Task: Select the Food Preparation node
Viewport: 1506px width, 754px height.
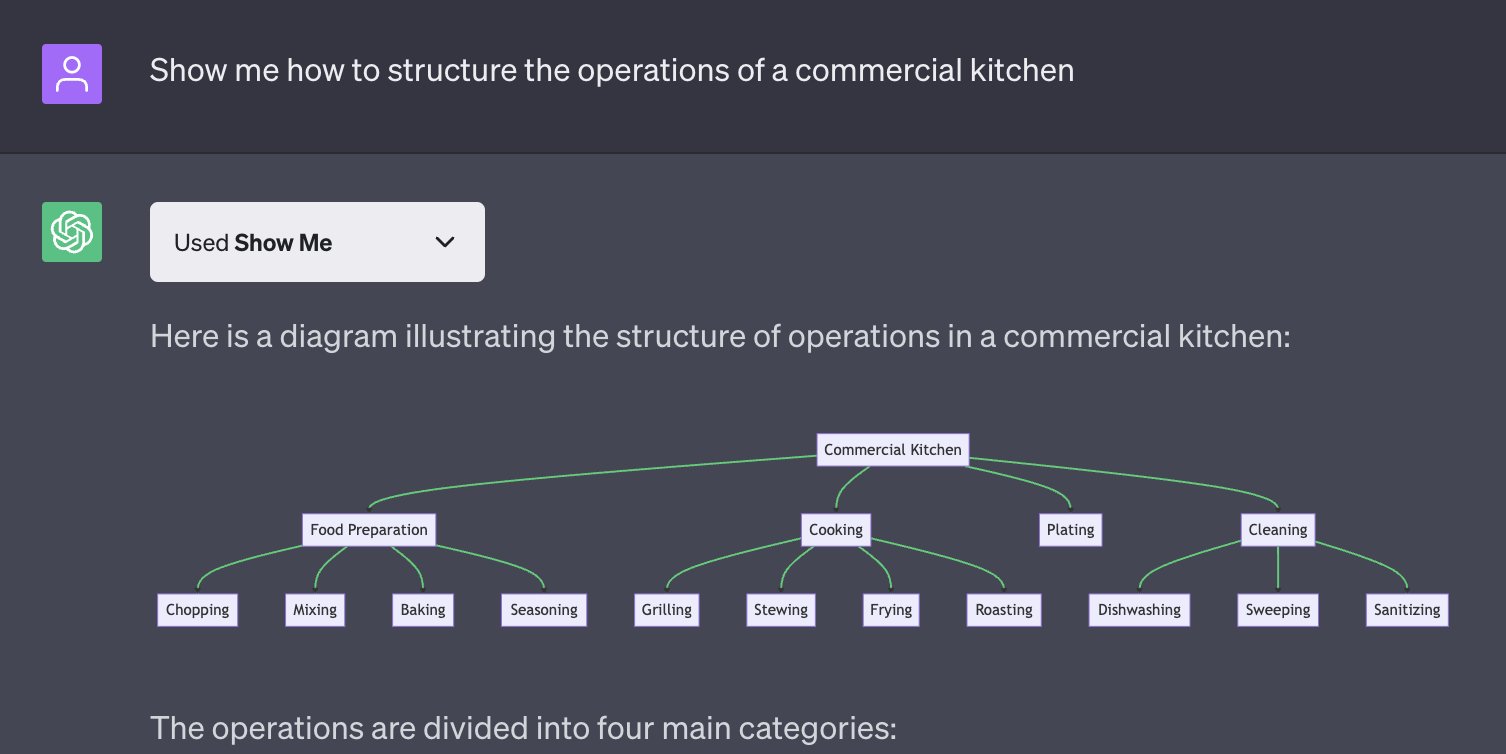Action: point(369,530)
